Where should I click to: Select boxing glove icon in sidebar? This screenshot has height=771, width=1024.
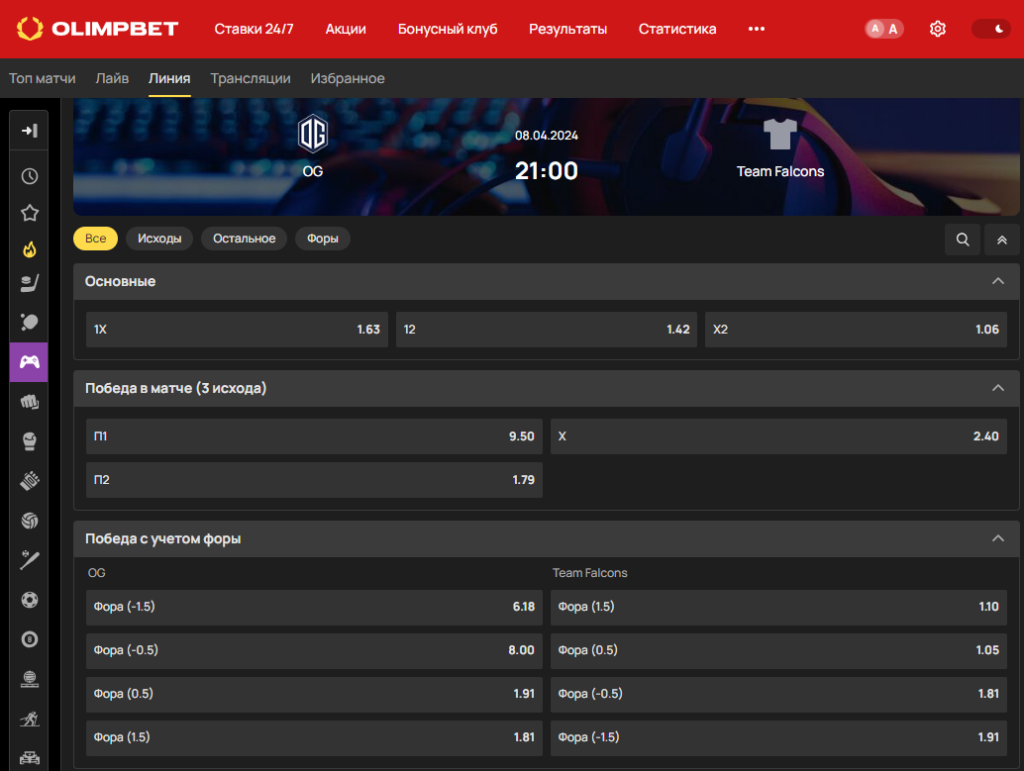pos(29,441)
